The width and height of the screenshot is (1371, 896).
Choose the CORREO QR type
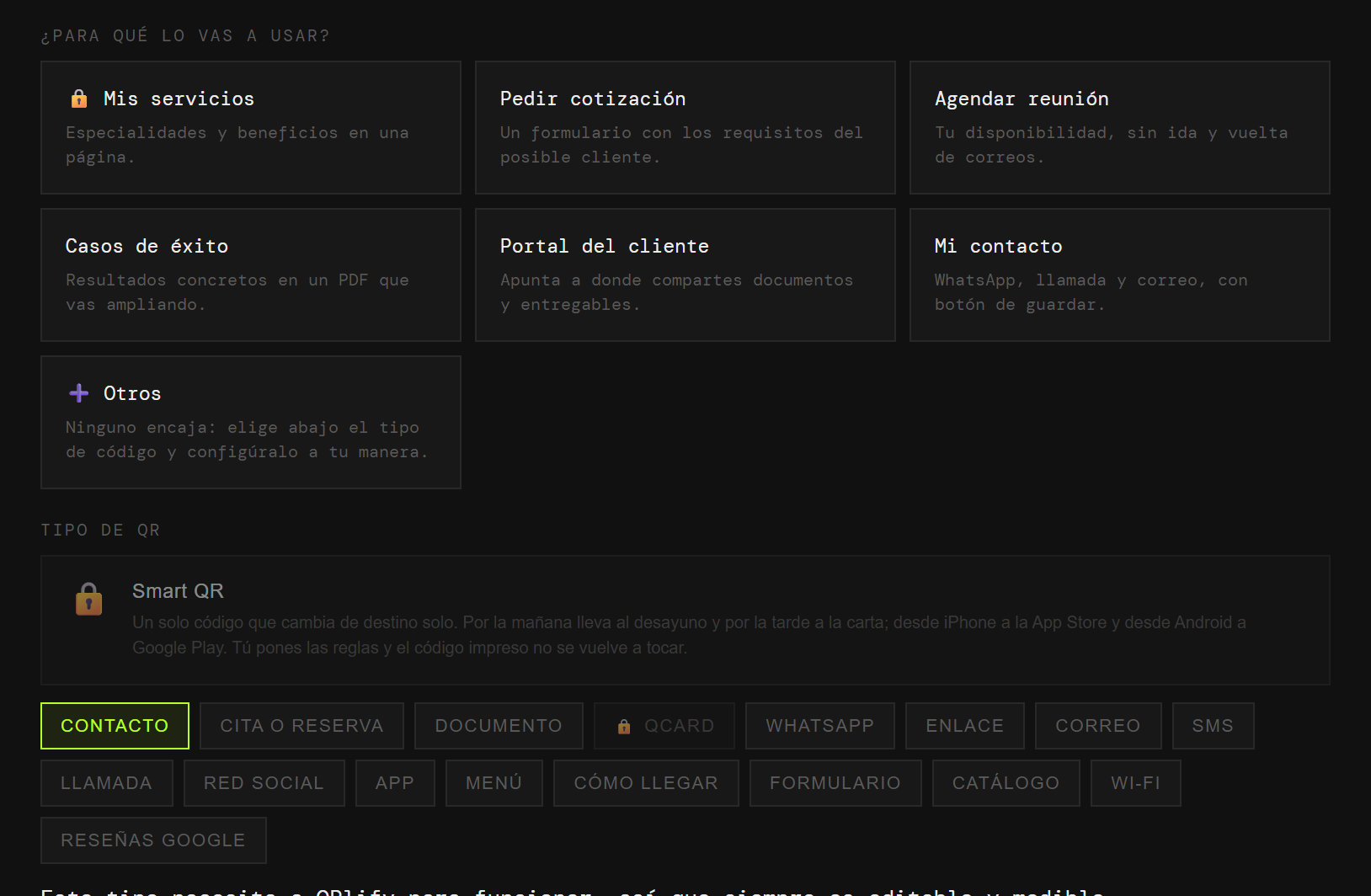tap(1098, 726)
